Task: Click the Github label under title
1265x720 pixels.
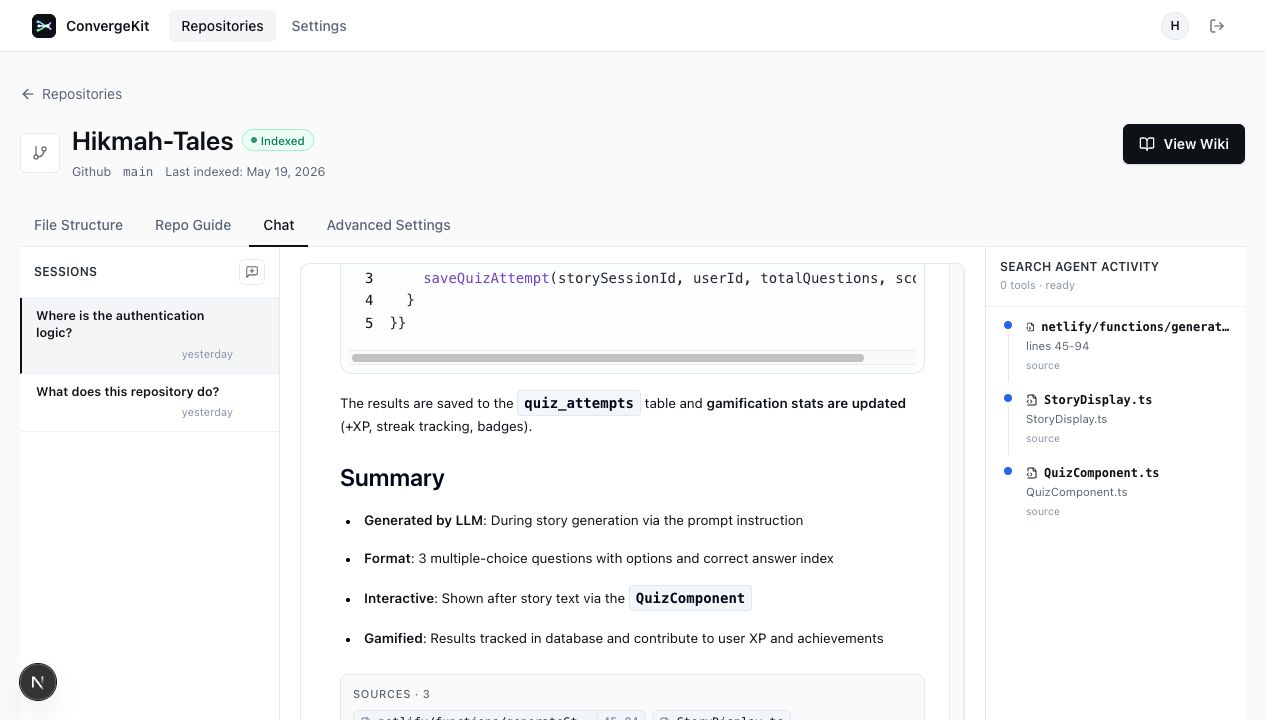Action: pos(91,172)
